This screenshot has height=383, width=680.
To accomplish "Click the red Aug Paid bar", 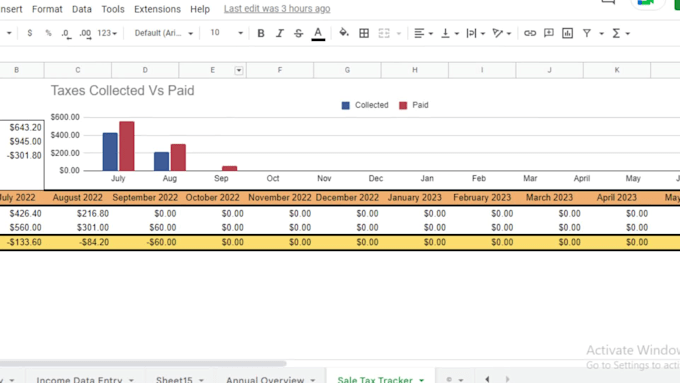I will [178, 157].
